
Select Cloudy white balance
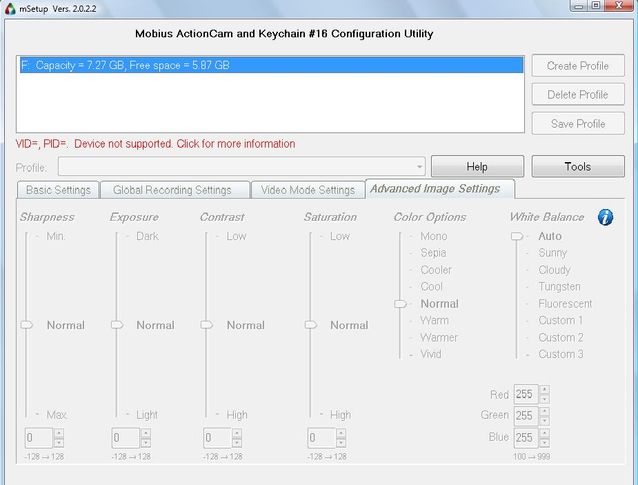point(554,270)
